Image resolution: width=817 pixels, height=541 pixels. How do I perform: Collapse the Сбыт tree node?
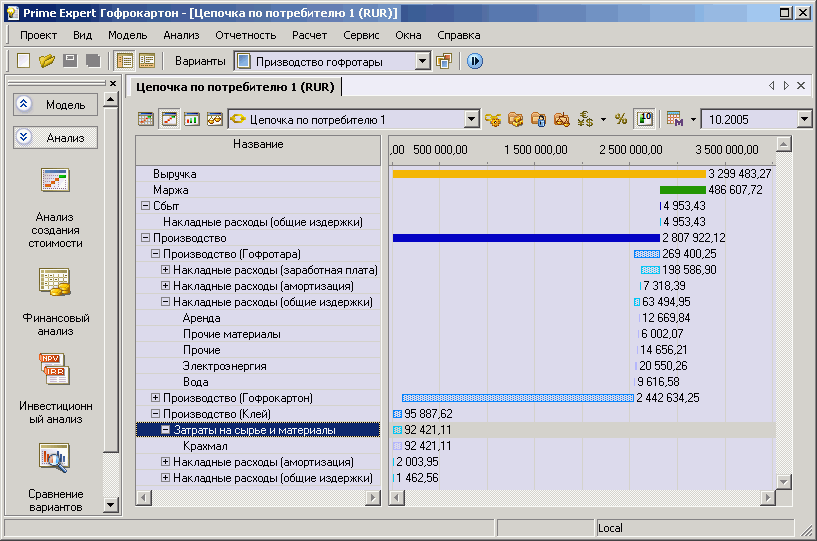point(145,206)
